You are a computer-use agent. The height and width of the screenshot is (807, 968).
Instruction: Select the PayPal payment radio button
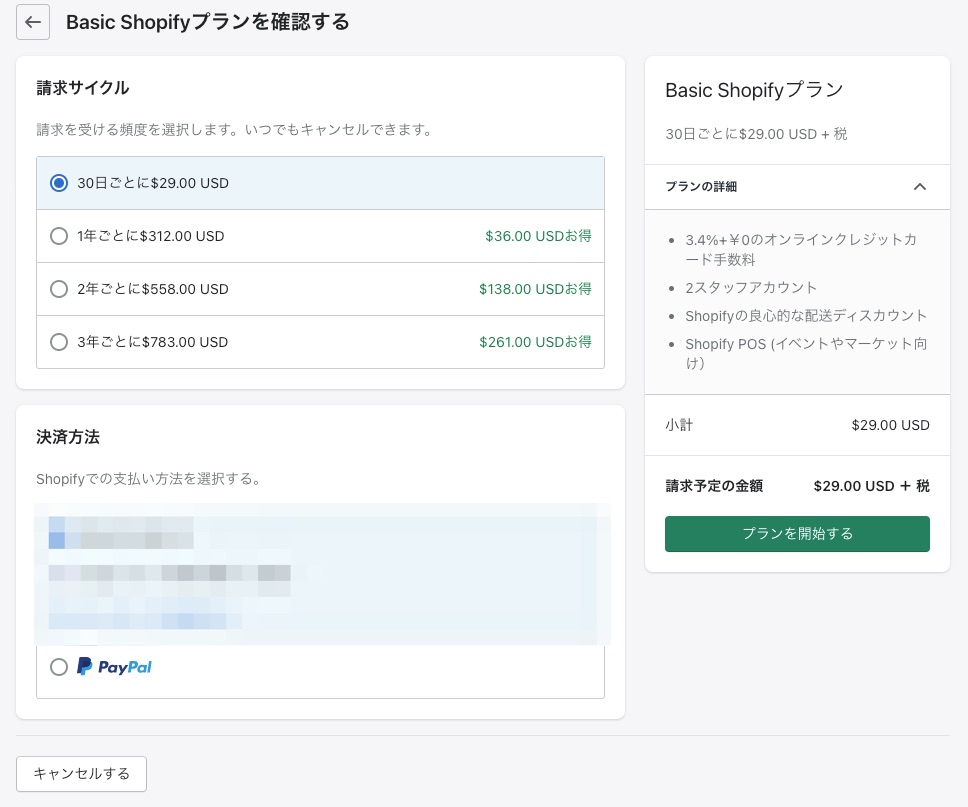point(59,667)
